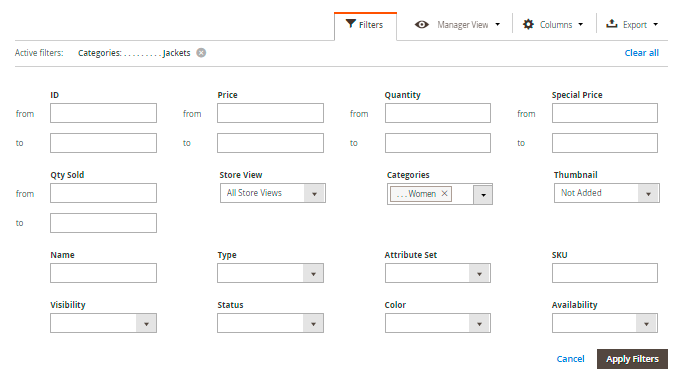Expand the Categories dropdown arrow
Screen dimensions: 684x385
[483, 194]
